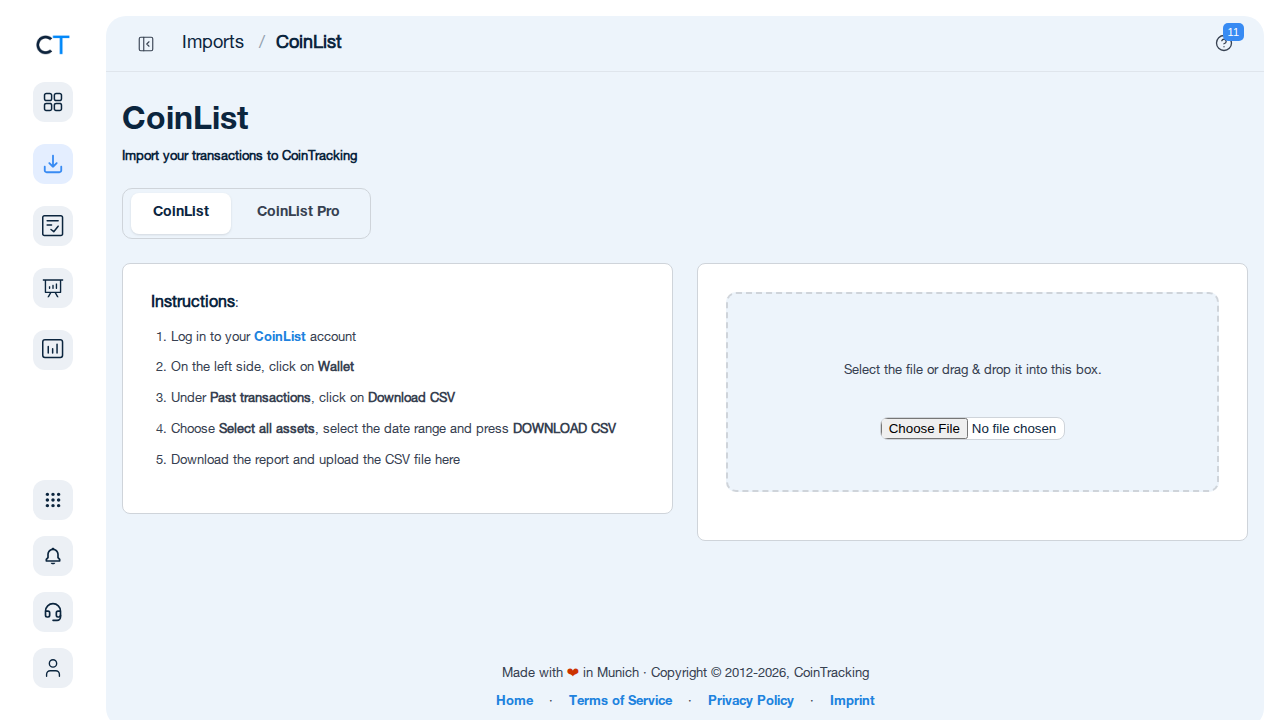Viewport: 1280px width, 720px height.
Task: Open the Imprint footer link
Action: (852, 701)
